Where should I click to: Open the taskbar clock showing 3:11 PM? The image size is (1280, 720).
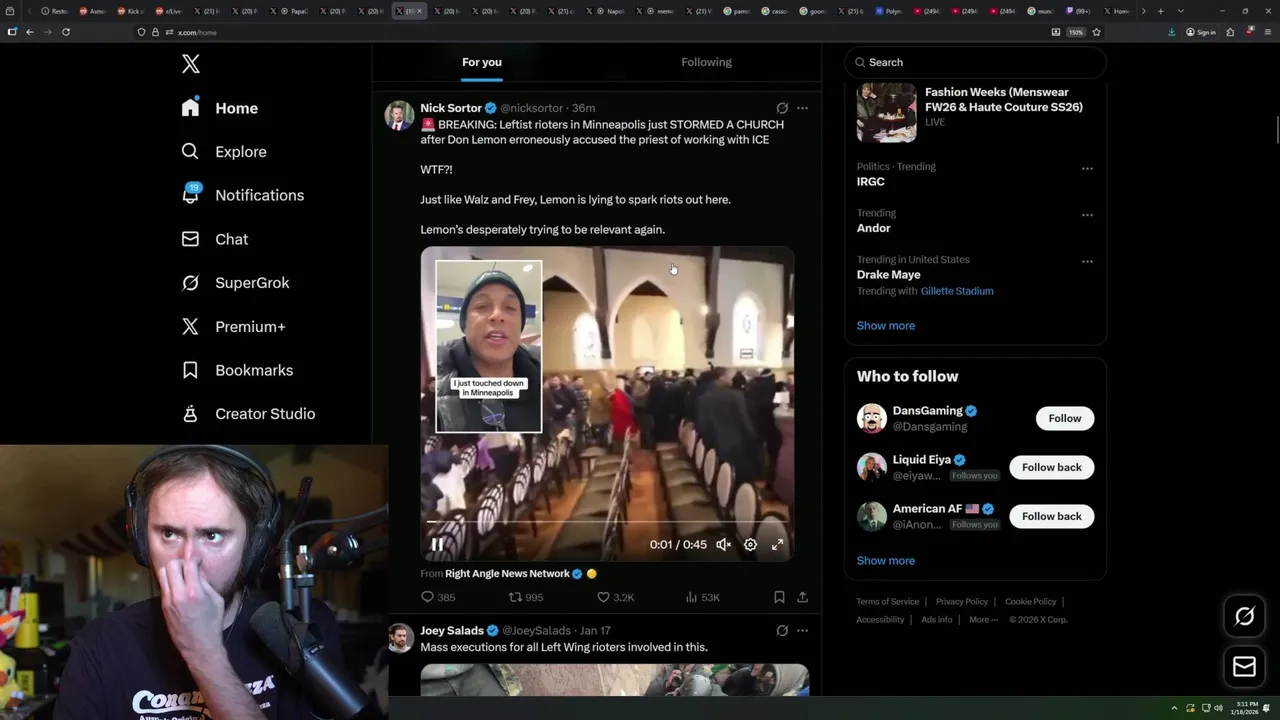click(1247, 708)
